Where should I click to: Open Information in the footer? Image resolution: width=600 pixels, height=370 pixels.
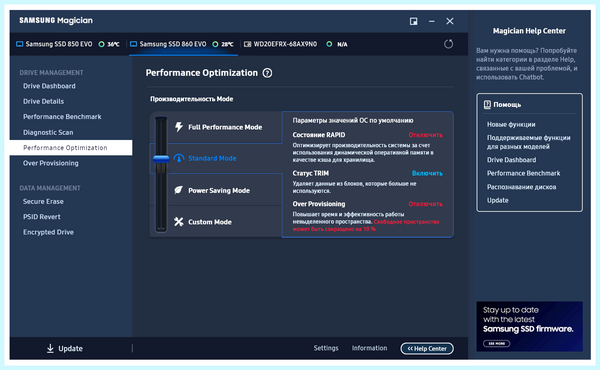click(x=370, y=348)
